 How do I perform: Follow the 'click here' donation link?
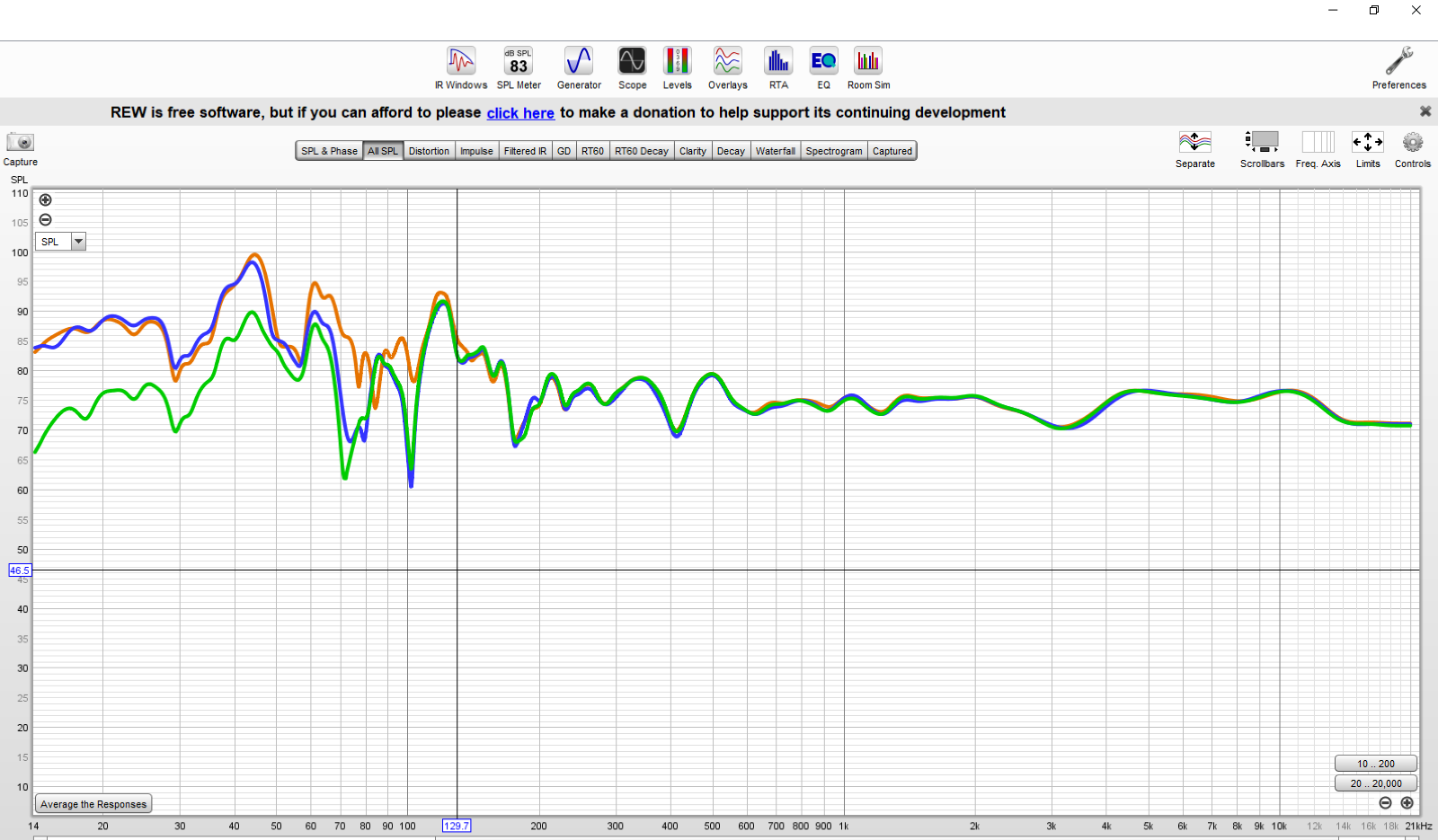click(x=520, y=113)
